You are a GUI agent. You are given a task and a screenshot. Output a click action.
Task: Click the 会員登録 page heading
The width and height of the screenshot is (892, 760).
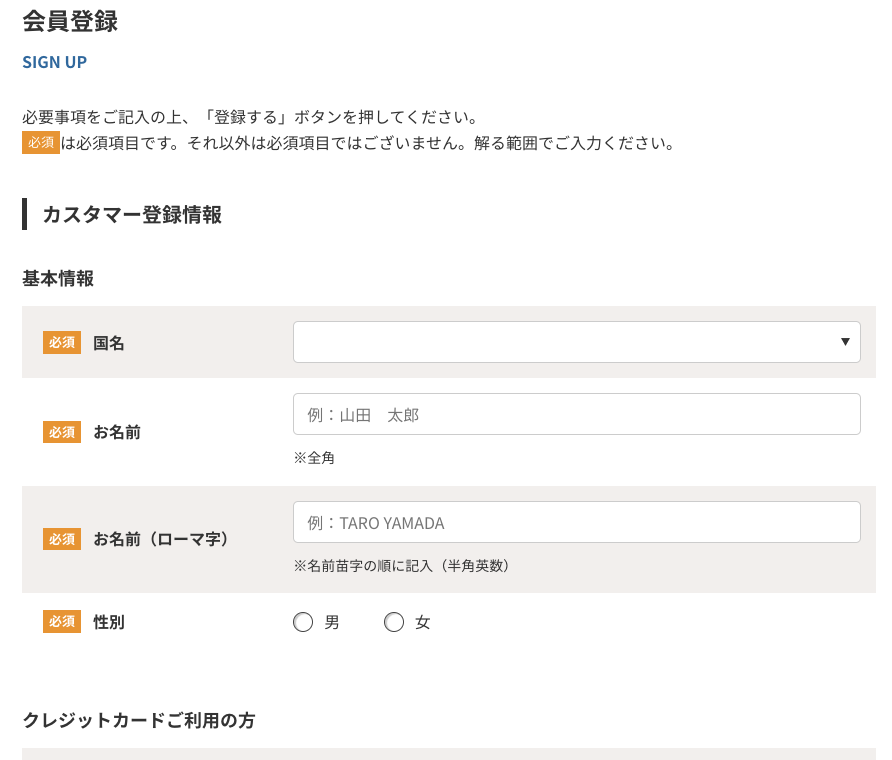click(x=70, y=21)
